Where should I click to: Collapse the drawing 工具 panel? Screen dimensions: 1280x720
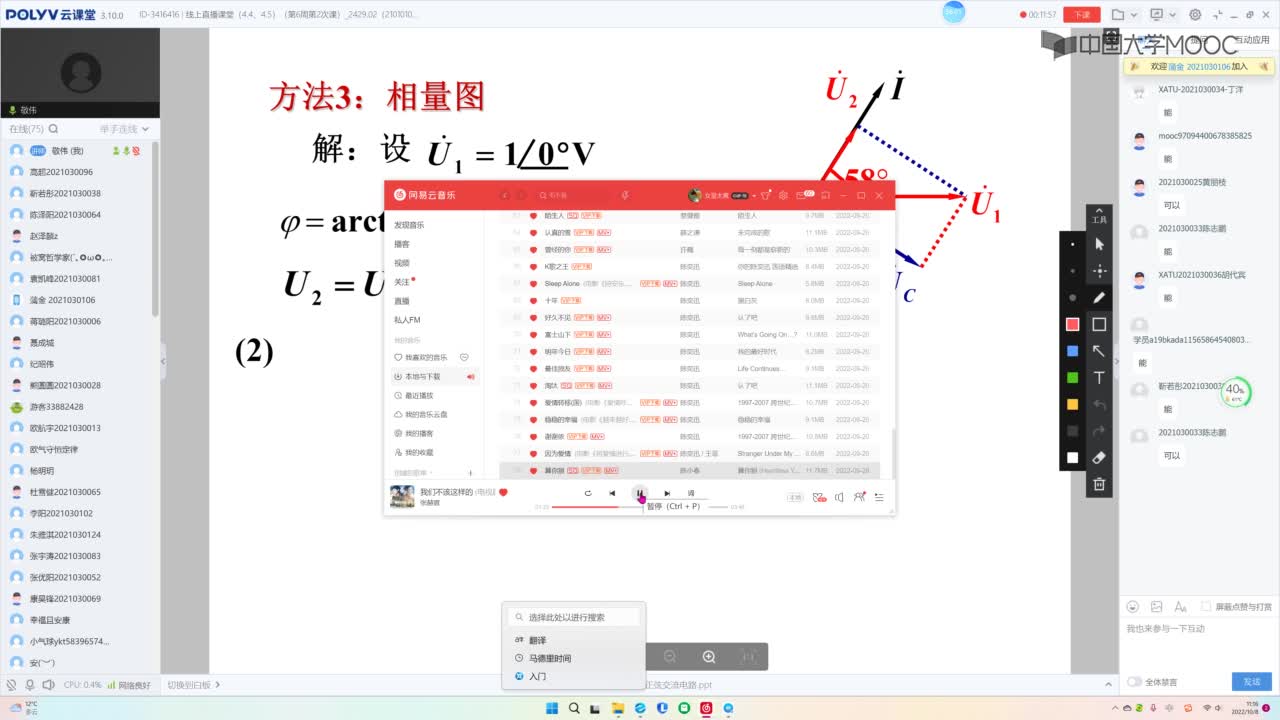(x=1099, y=217)
